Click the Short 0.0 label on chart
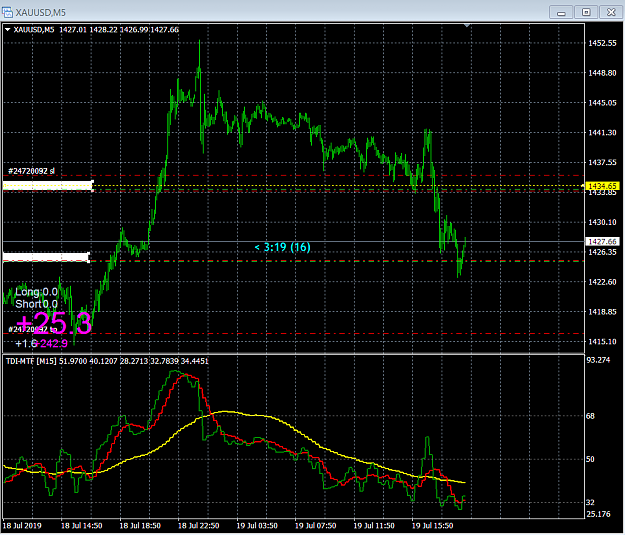Screen dimensions: 625x535 coord(36,304)
